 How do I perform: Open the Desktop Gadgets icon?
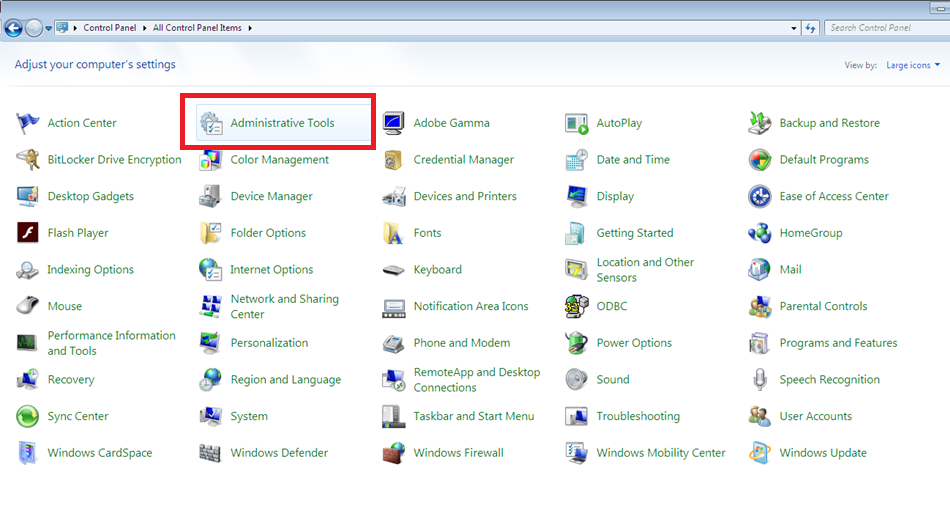pyautogui.click(x=28, y=196)
